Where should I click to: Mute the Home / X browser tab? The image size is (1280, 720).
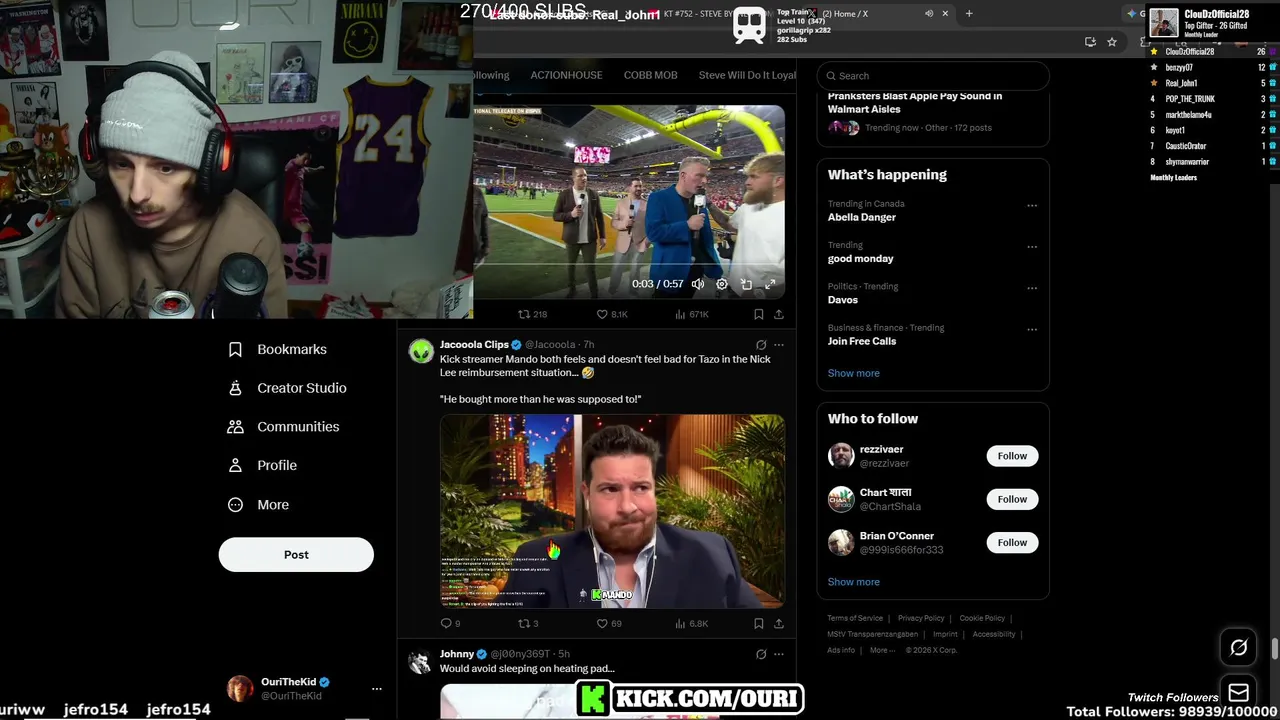click(x=929, y=14)
